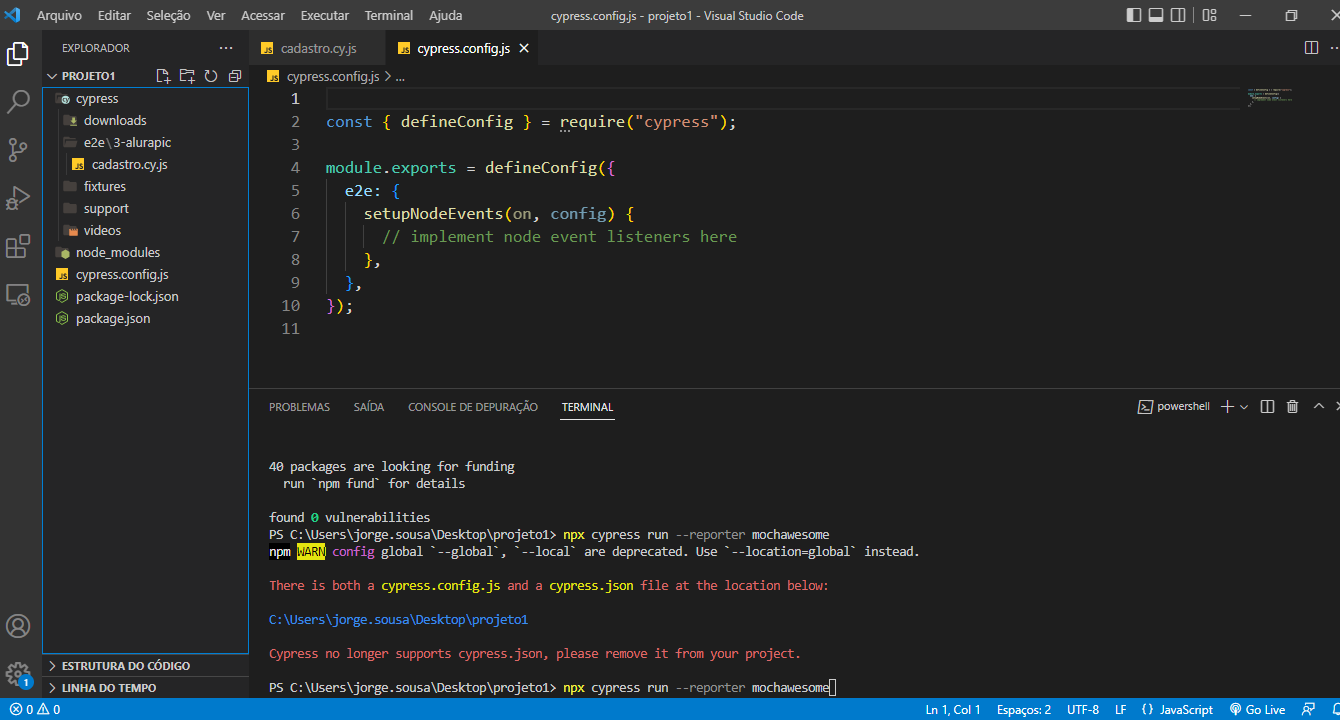Open package-lock.json in file tree
Viewport: 1340px width, 720px height.
point(145,296)
